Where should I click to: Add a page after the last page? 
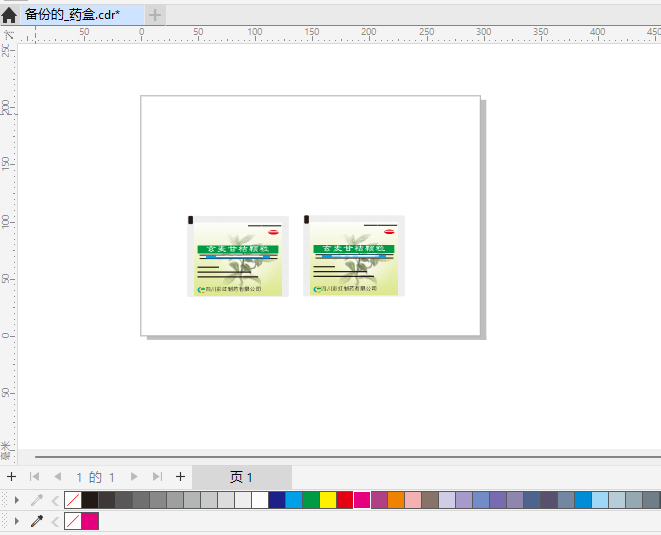pyautogui.click(x=180, y=477)
